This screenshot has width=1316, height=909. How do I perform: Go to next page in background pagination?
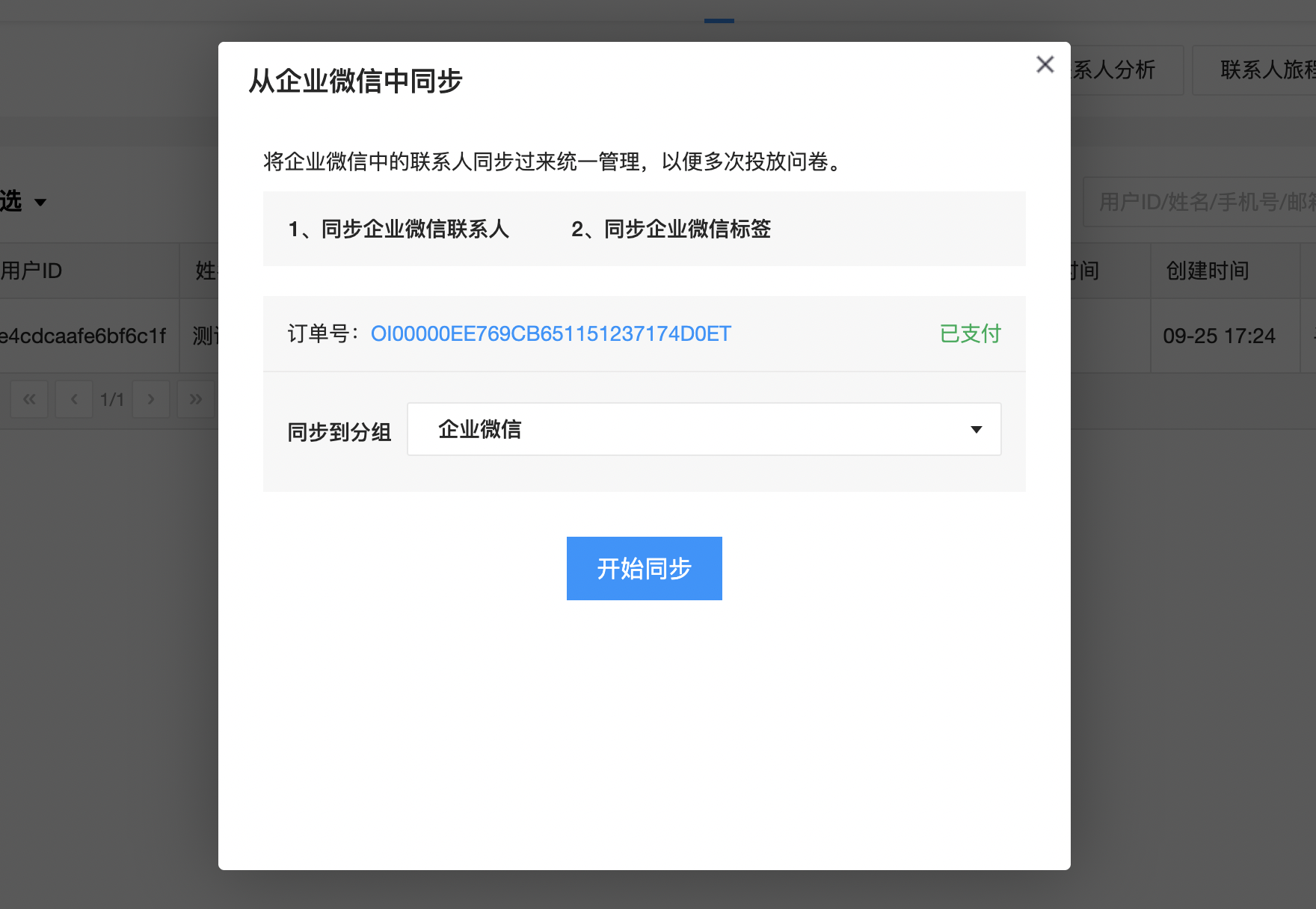[151, 399]
